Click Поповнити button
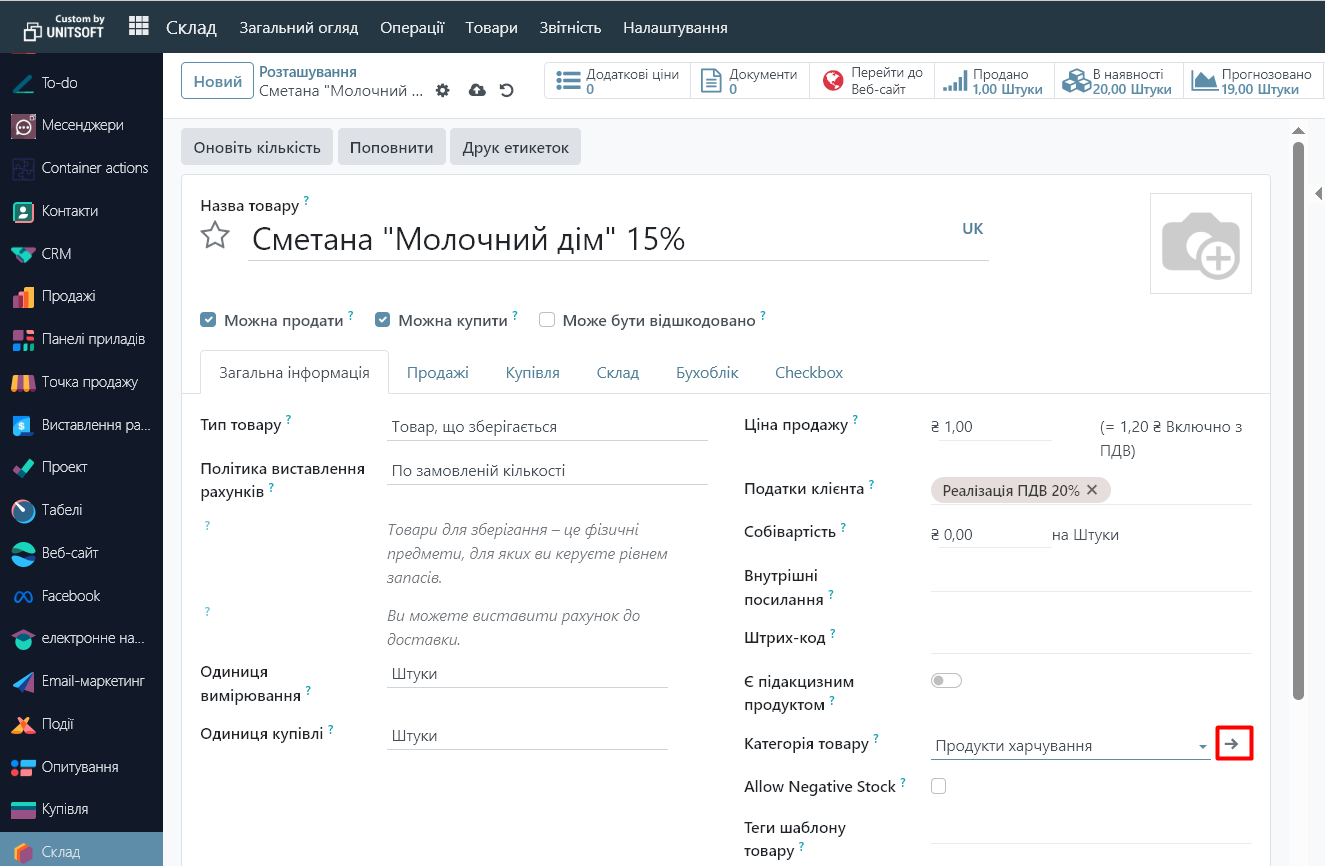Screen dimensions: 1325x866 pos(391,147)
